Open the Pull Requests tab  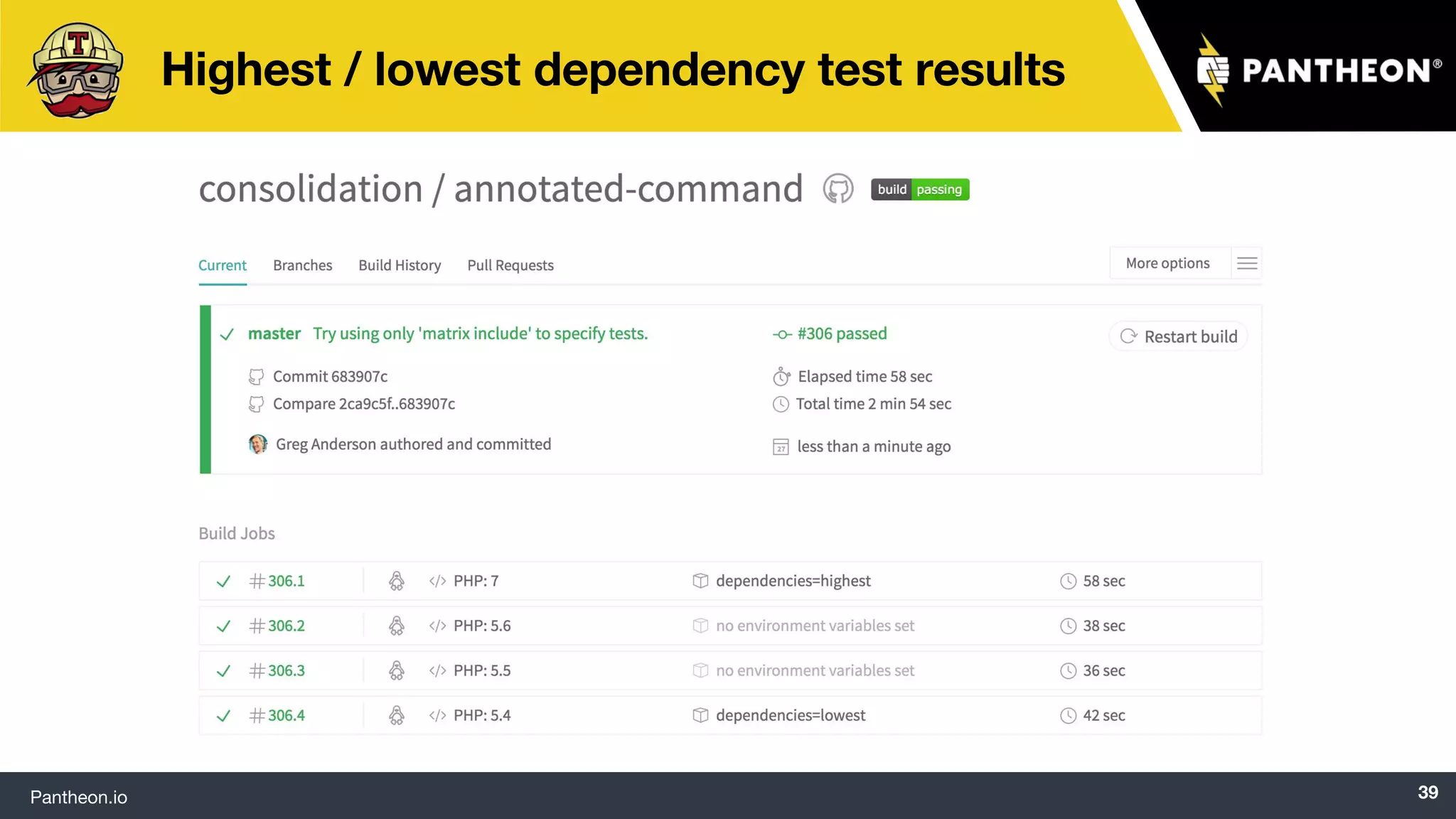(x=510, y=265)
